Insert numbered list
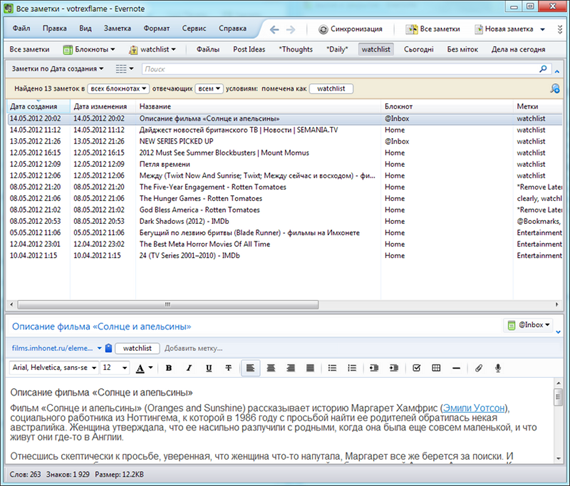 (352, 368)
